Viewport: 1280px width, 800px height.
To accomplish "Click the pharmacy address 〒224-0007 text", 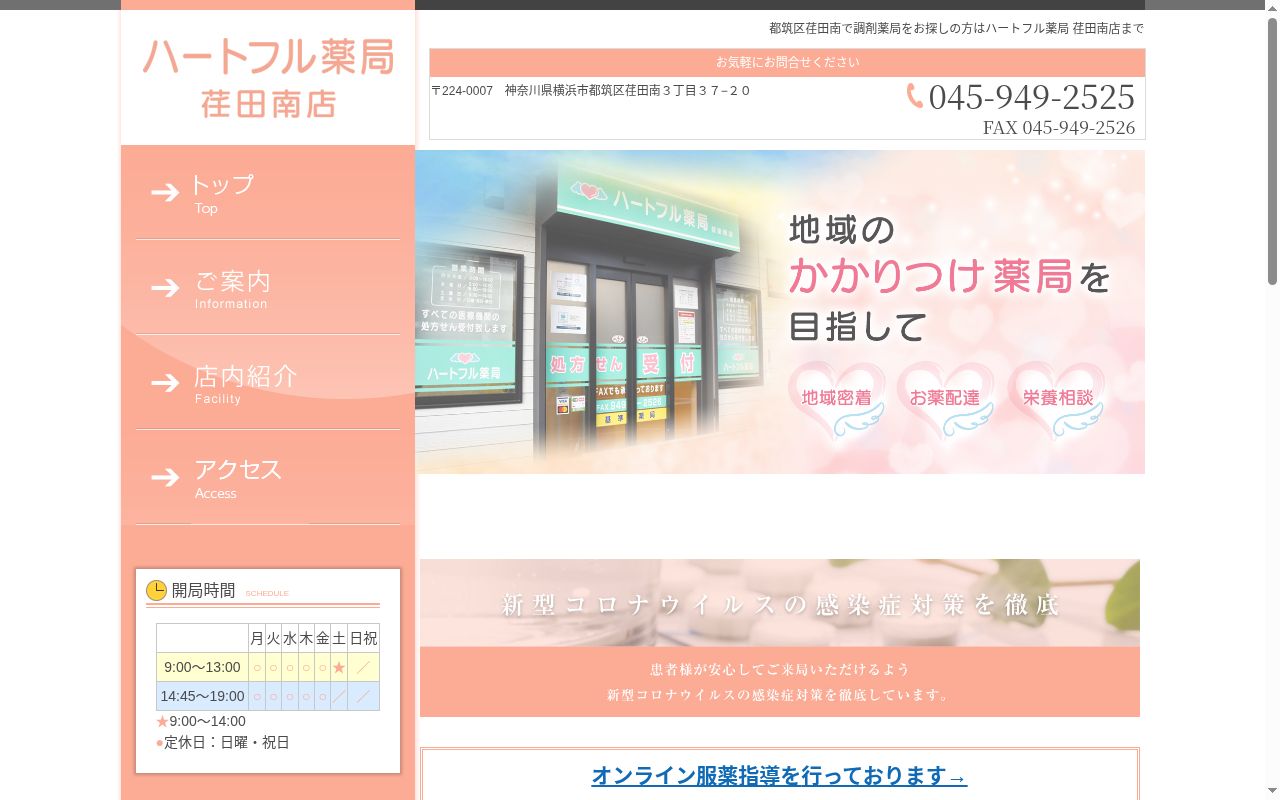I will (x=591, y=91).
